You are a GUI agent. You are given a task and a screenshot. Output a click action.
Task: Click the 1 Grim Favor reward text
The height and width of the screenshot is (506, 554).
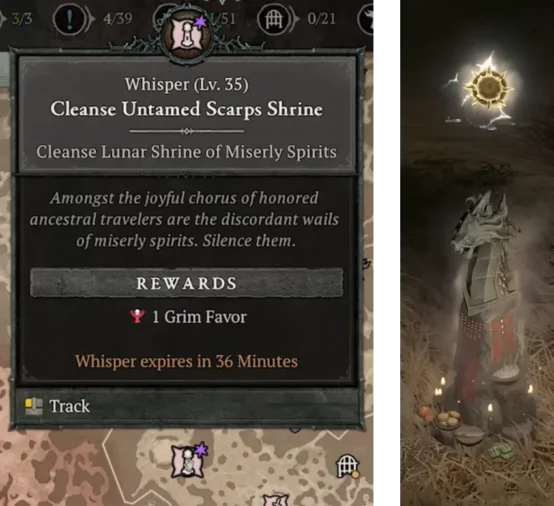(199, 317)
